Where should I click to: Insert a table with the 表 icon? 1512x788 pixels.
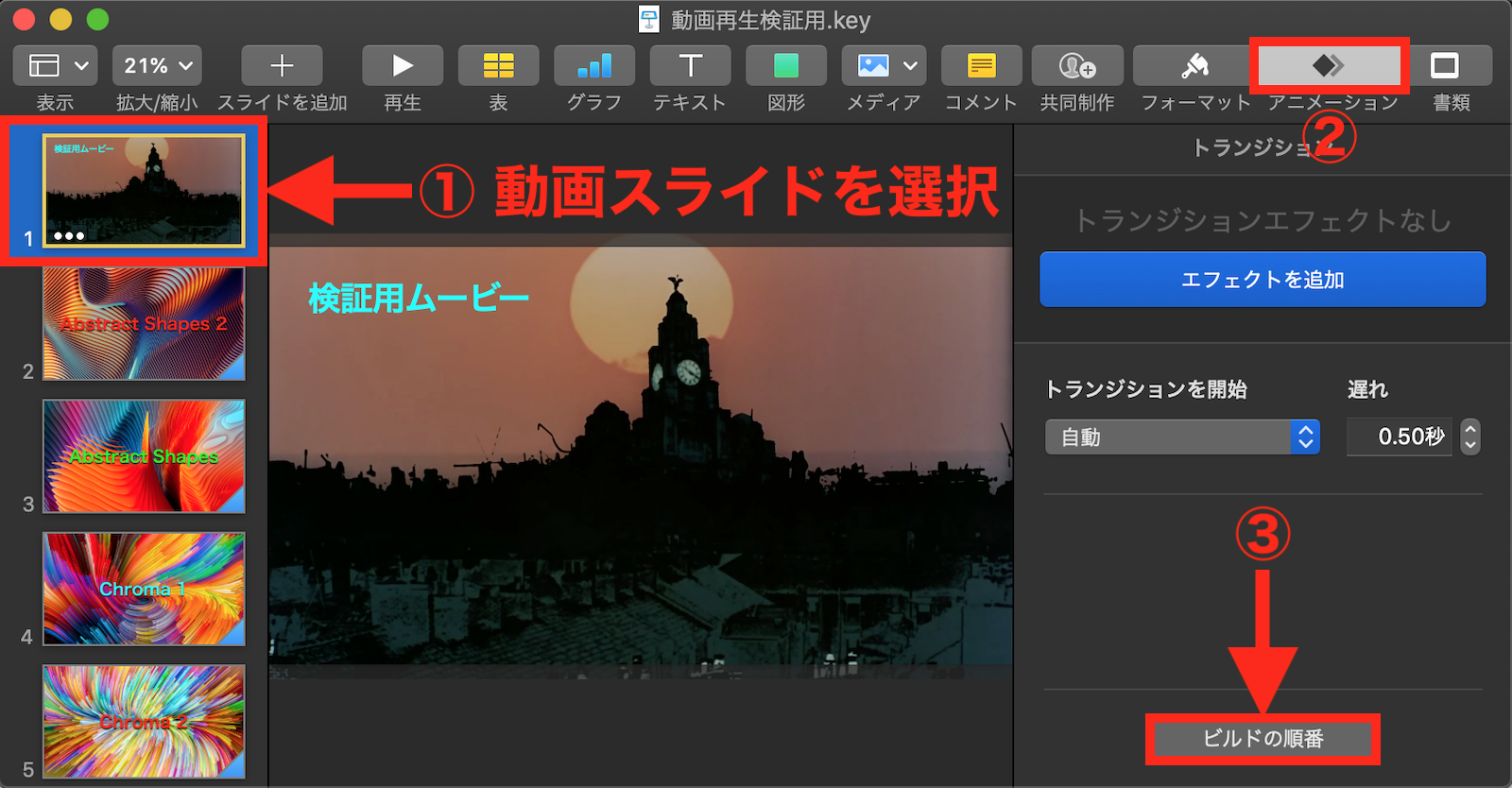pos(498,65)
